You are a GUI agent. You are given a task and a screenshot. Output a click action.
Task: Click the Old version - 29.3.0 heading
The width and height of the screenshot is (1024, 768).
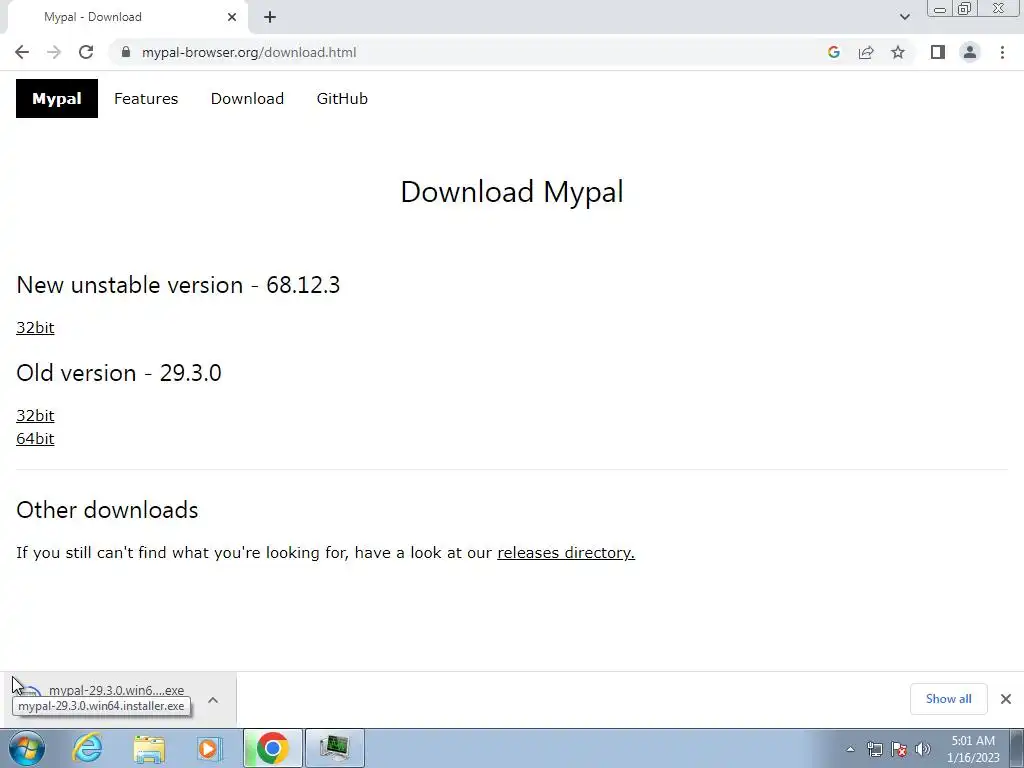[x=119, y=373]
